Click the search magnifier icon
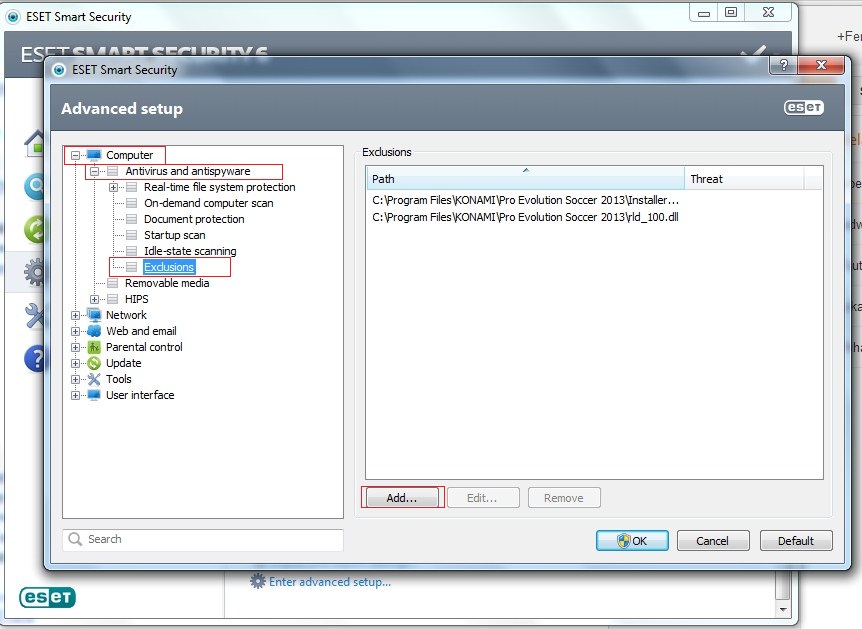862x629 pixels. click(x=75, y=539)
